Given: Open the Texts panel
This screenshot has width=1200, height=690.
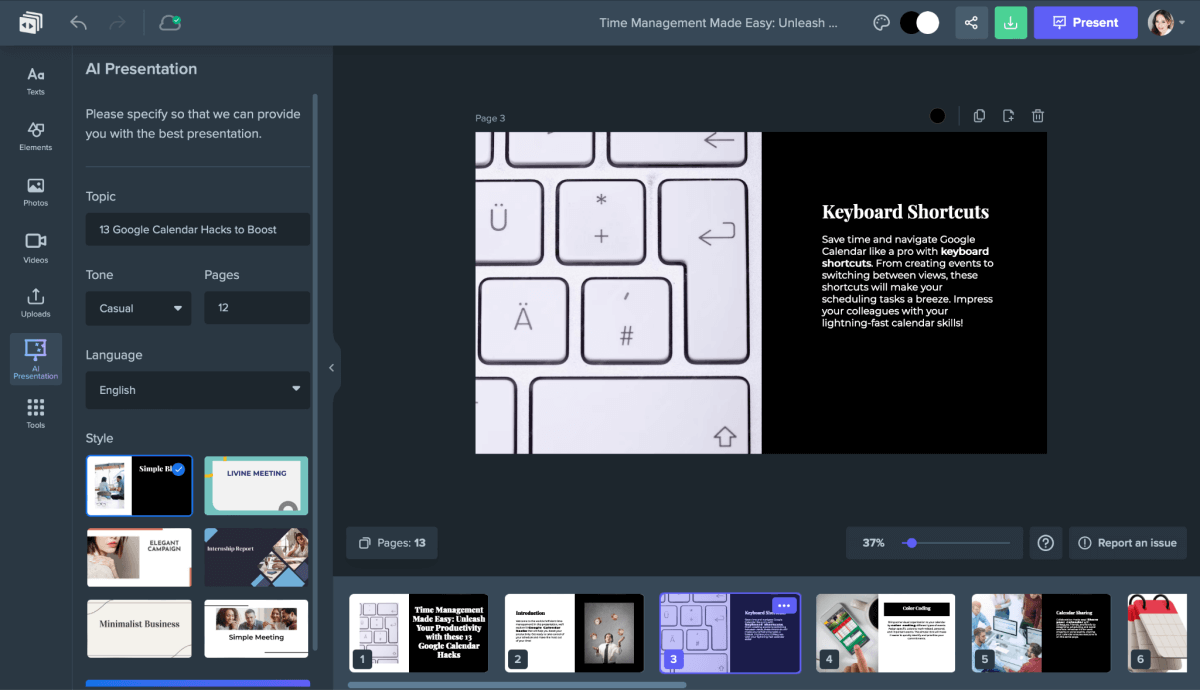Looking at the screenshot, I should (x=36, y=81).
